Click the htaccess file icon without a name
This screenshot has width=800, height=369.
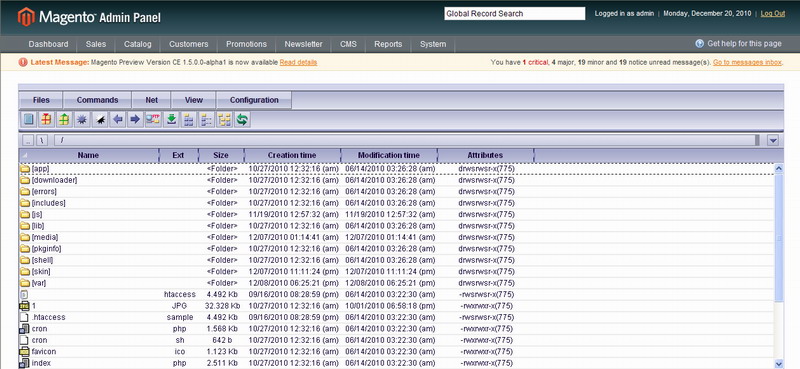click(23, 294)
